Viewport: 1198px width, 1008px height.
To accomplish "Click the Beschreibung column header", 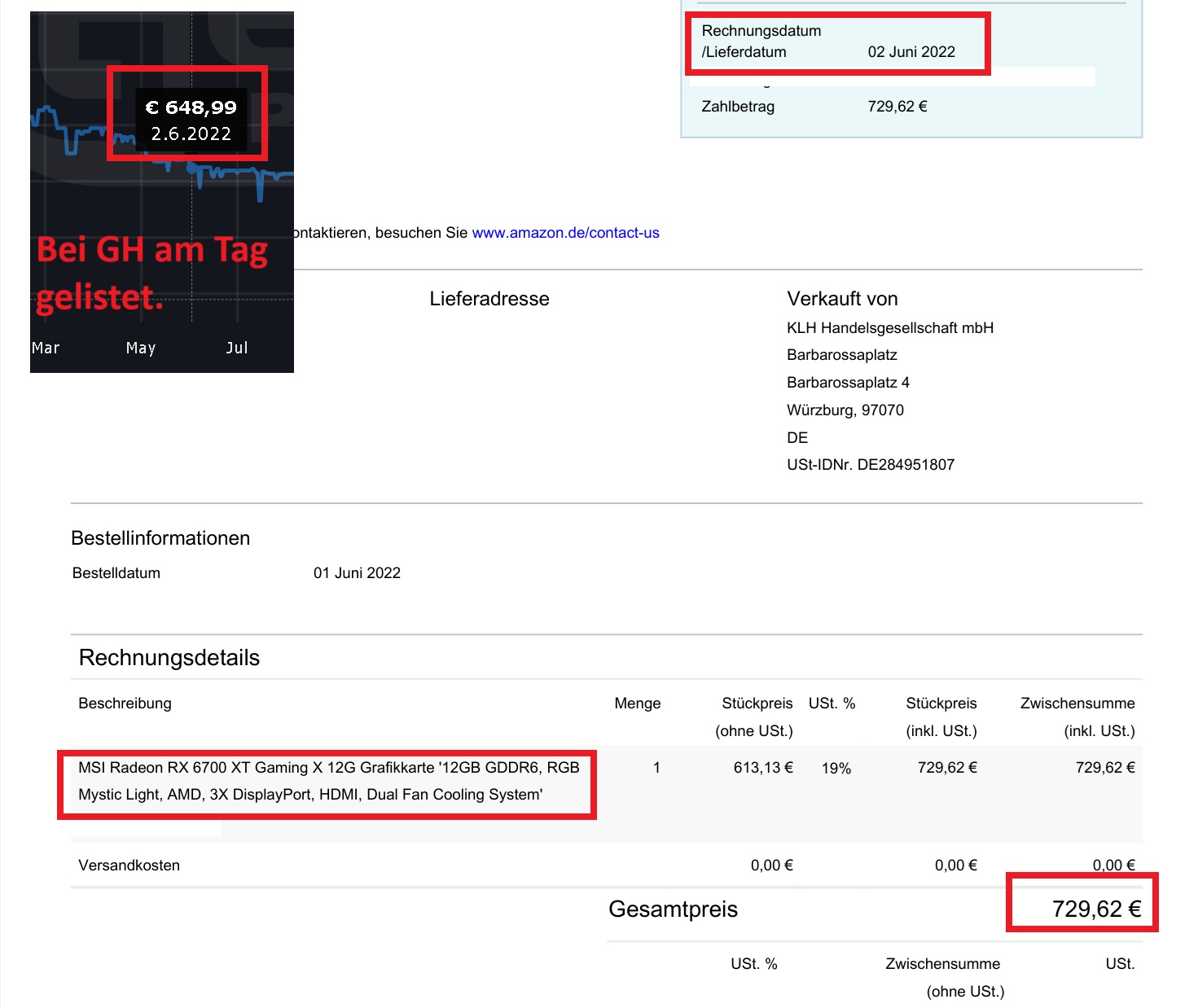I will (x=125, y=703).
